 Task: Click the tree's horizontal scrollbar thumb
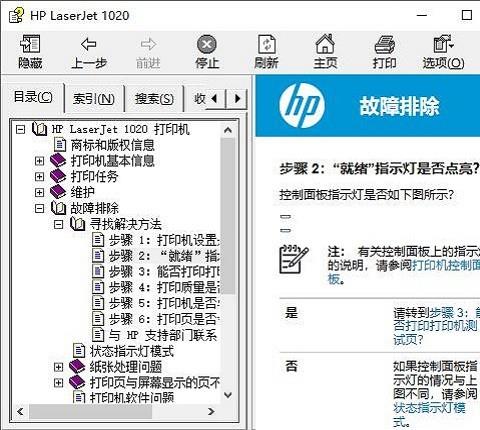(x=90, y=412)
